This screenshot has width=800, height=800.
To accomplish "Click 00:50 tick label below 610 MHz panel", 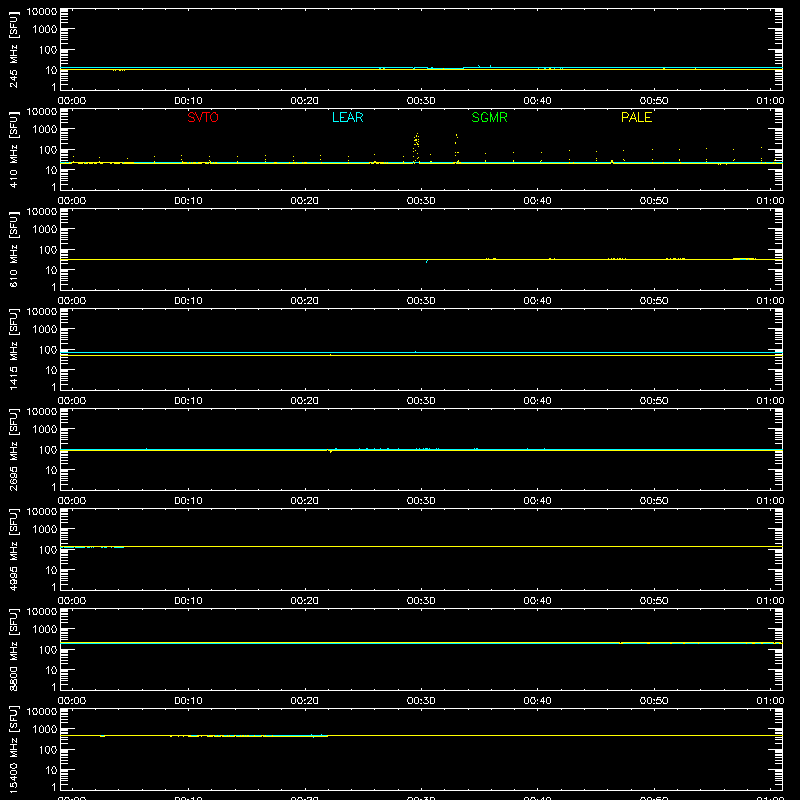I will (654, 301).
